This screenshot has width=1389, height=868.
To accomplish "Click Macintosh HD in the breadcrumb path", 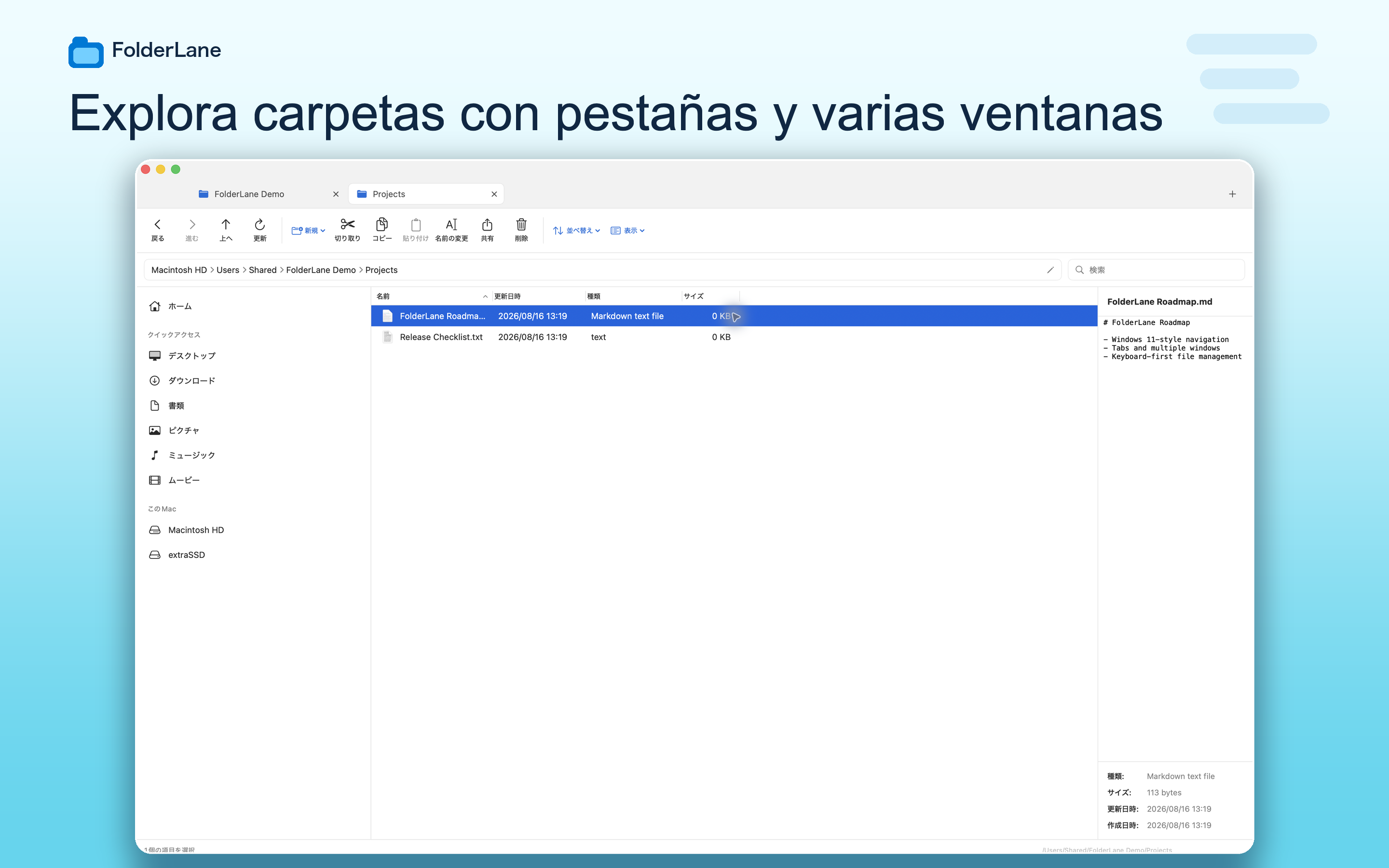I will [x=179, y=270].
